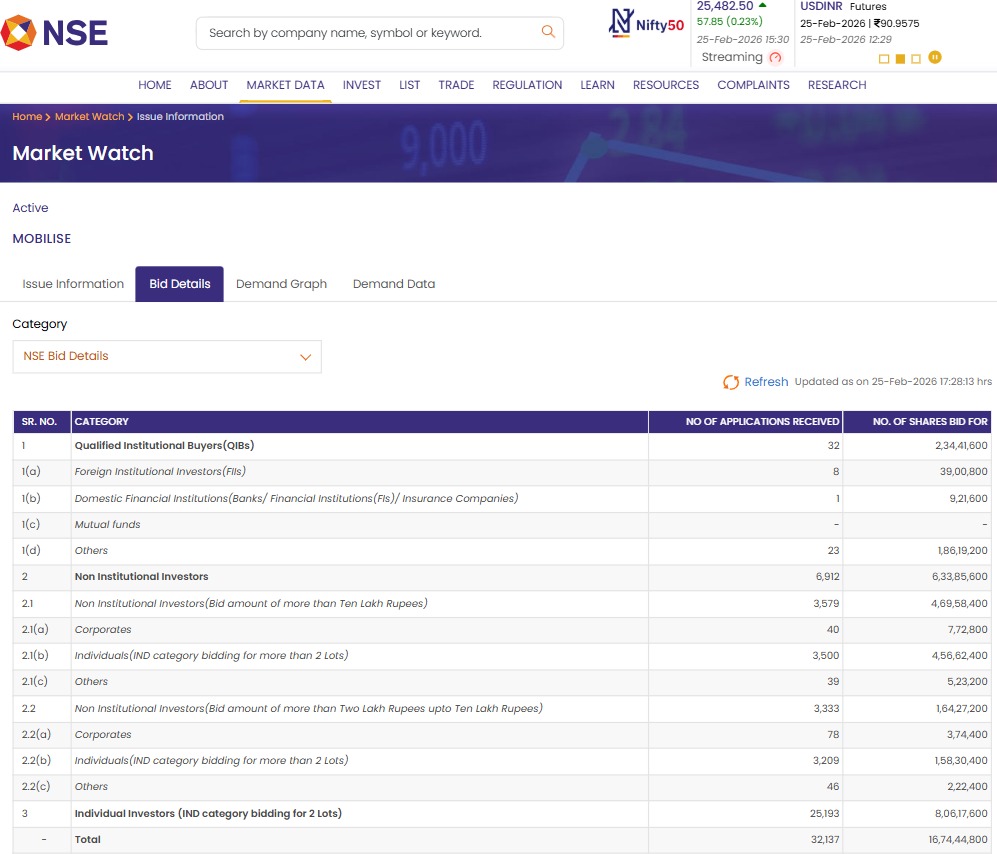Open the COMPLAINTS menu
Viewport: 997px width, 854px height.
(x=753, y=85)
